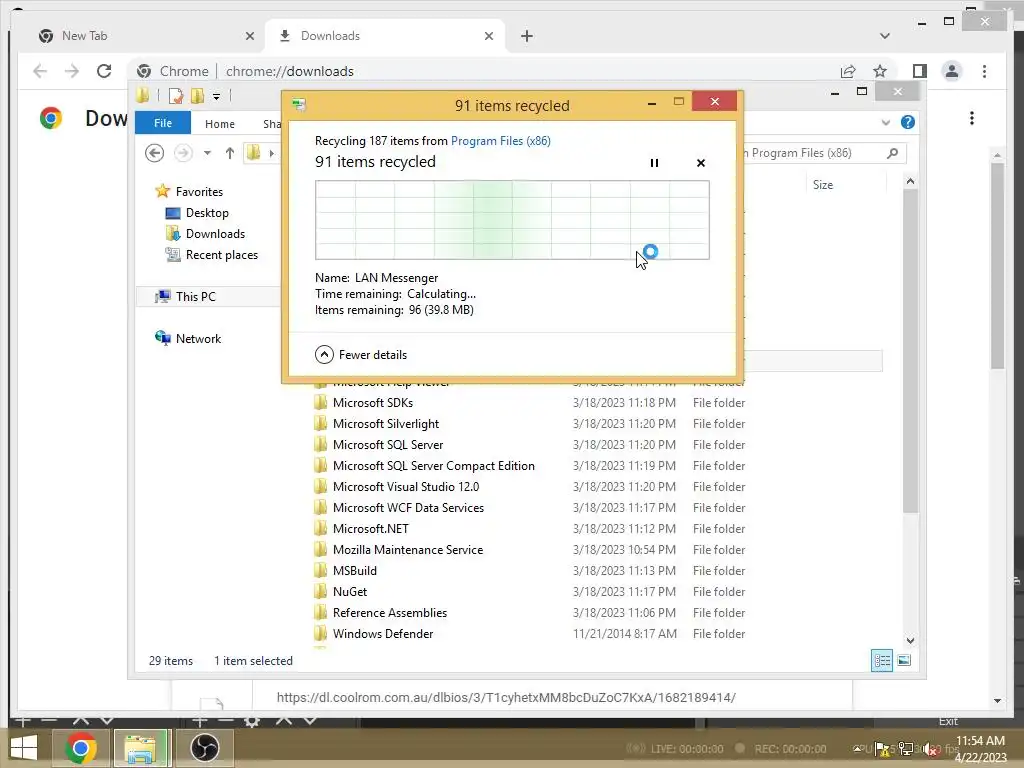
Task: Open the Chrome tab search dropdown
Action: pyautogui.click(x=885, y=36)
